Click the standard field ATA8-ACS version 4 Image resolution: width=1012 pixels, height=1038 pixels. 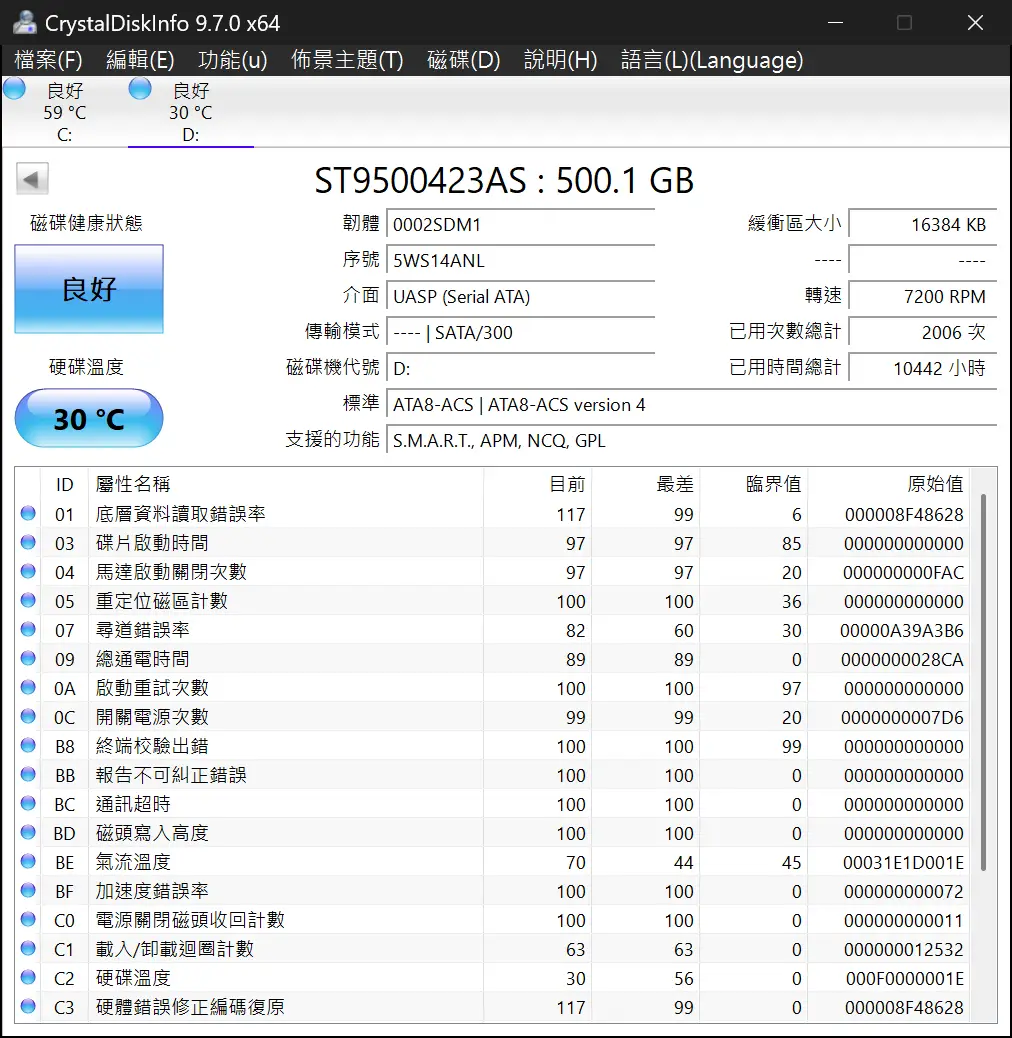point(691,404)
